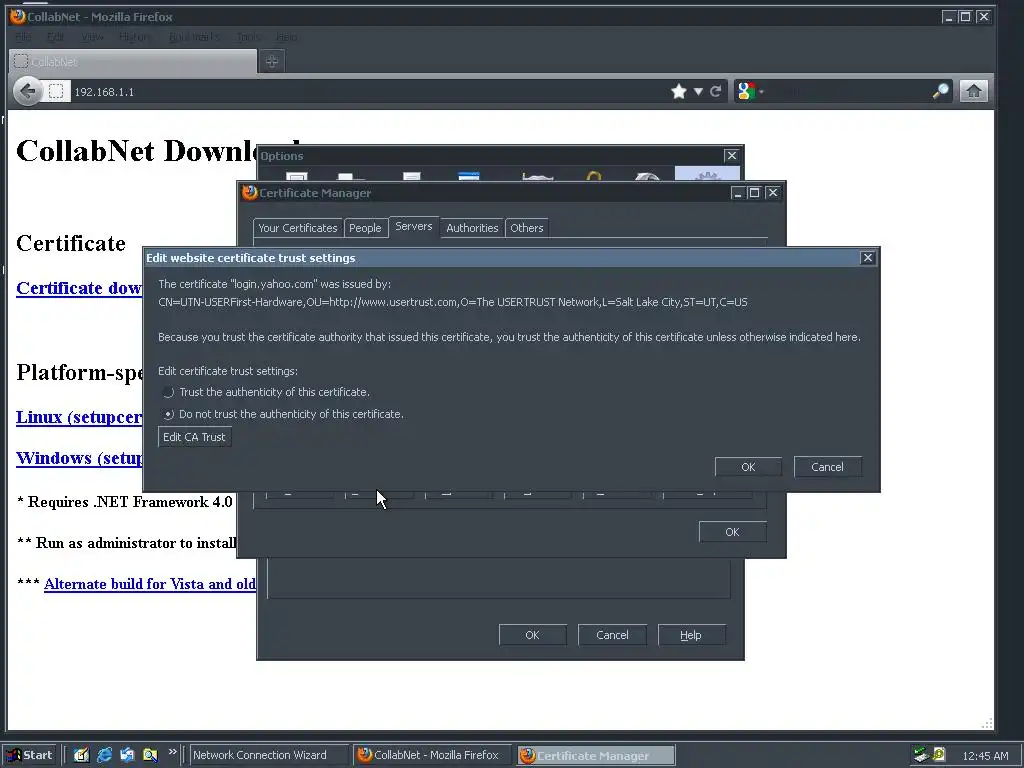Switch to the Others tab
This screenshot has height=768, width=1024.
coord(527,228)
